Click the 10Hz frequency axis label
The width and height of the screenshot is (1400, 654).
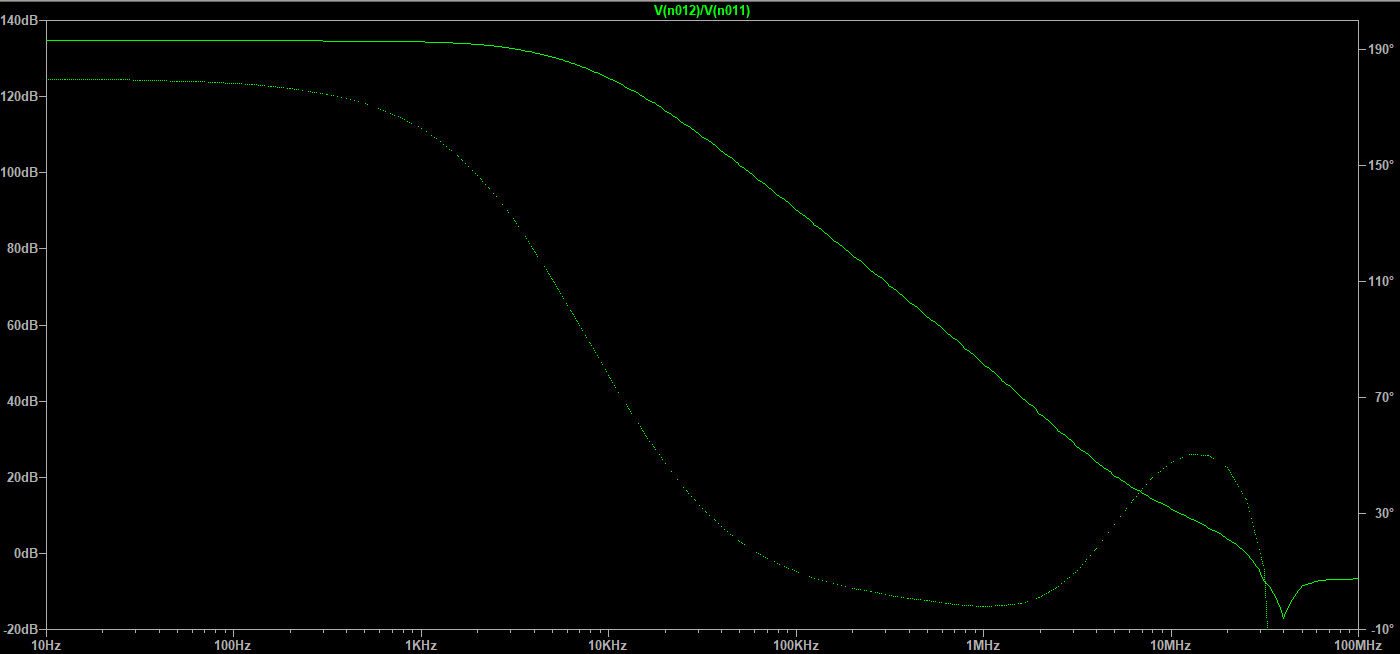45,645
